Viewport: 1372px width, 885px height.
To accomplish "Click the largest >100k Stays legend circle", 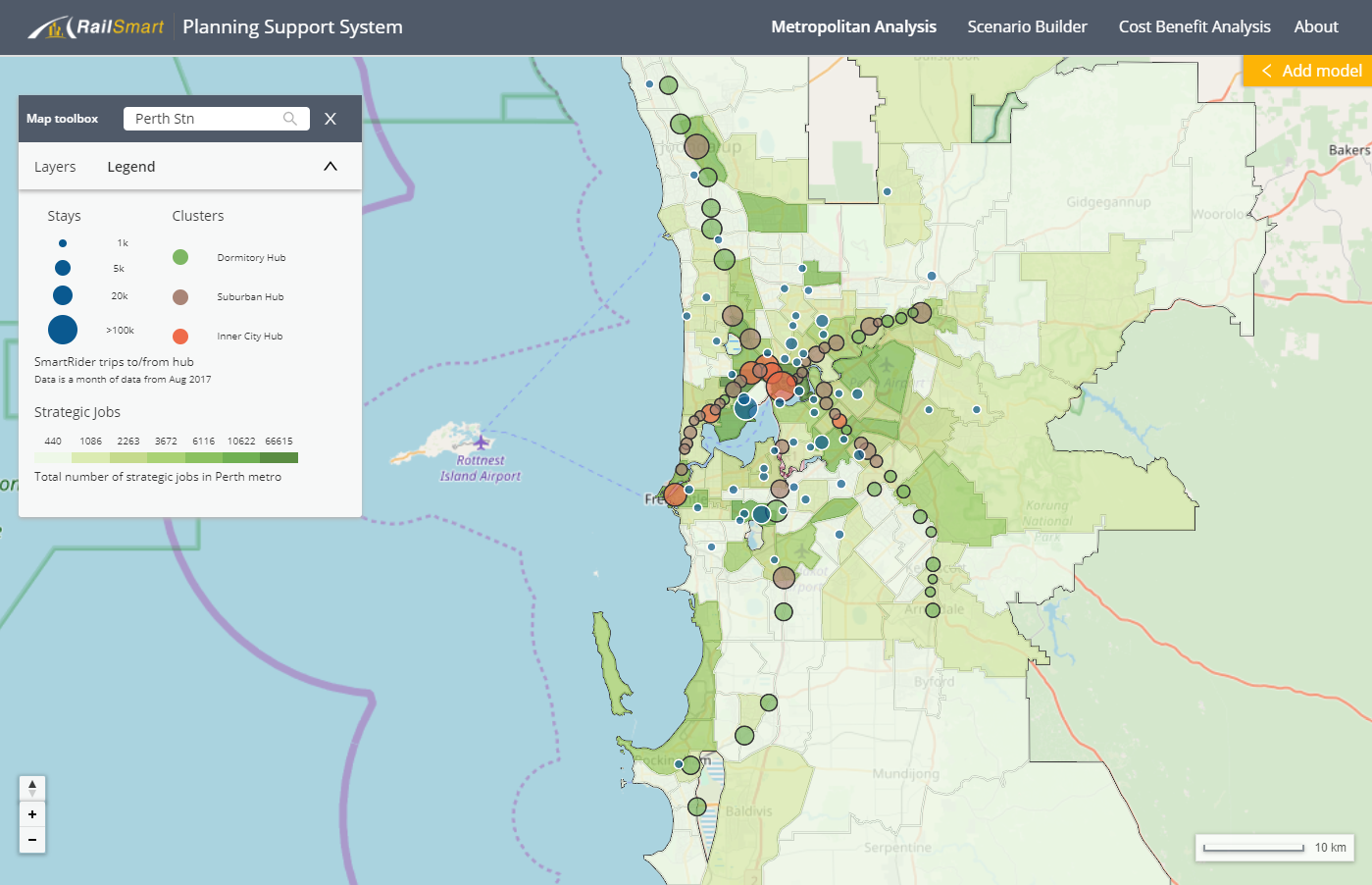I will coord(63,330).
